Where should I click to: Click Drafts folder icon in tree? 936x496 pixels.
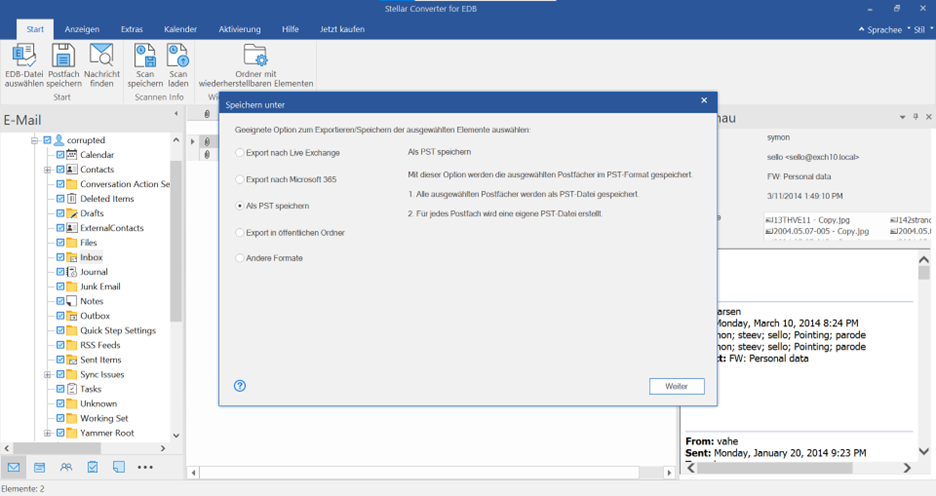point(72,213)
